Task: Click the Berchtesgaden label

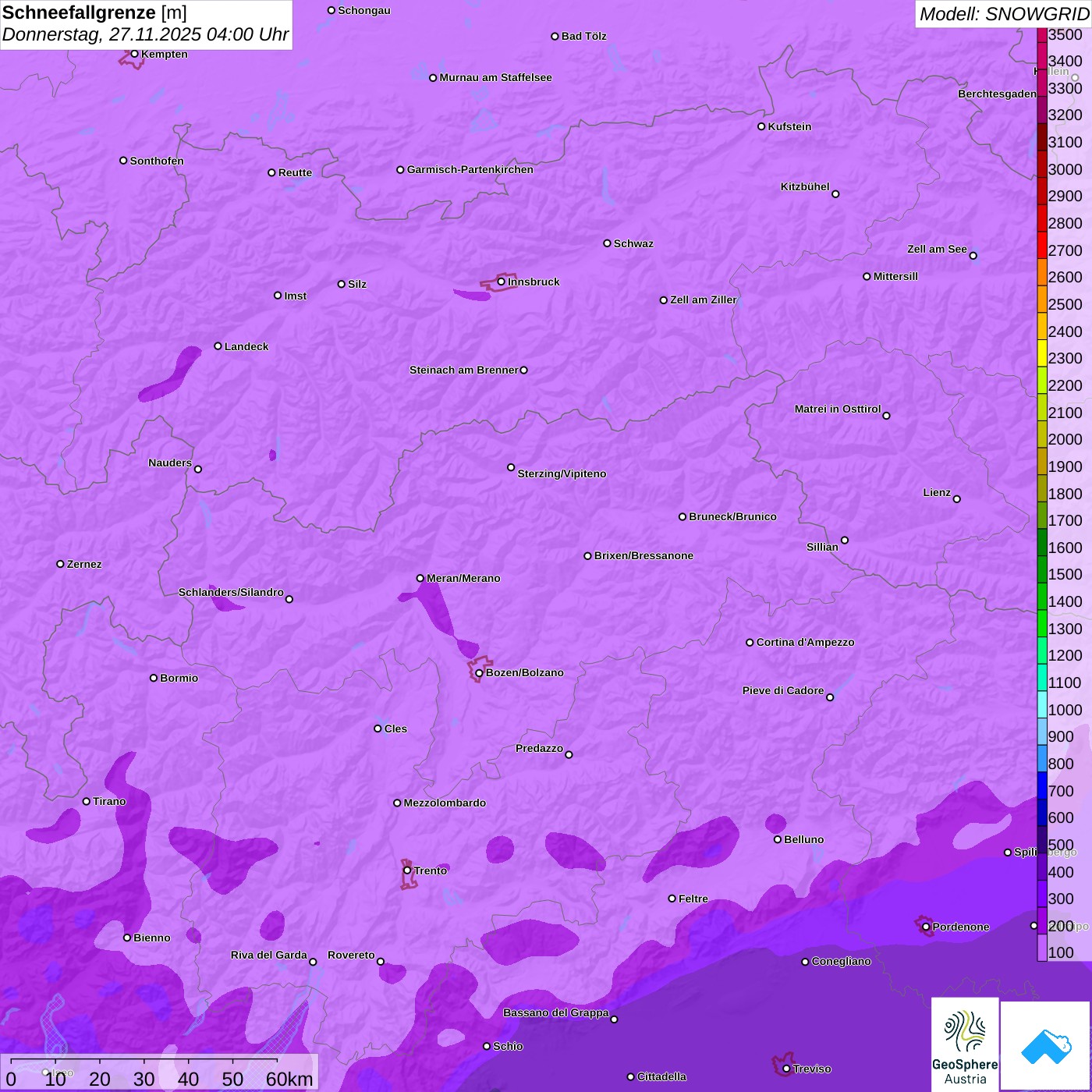Action: [998, 94]
